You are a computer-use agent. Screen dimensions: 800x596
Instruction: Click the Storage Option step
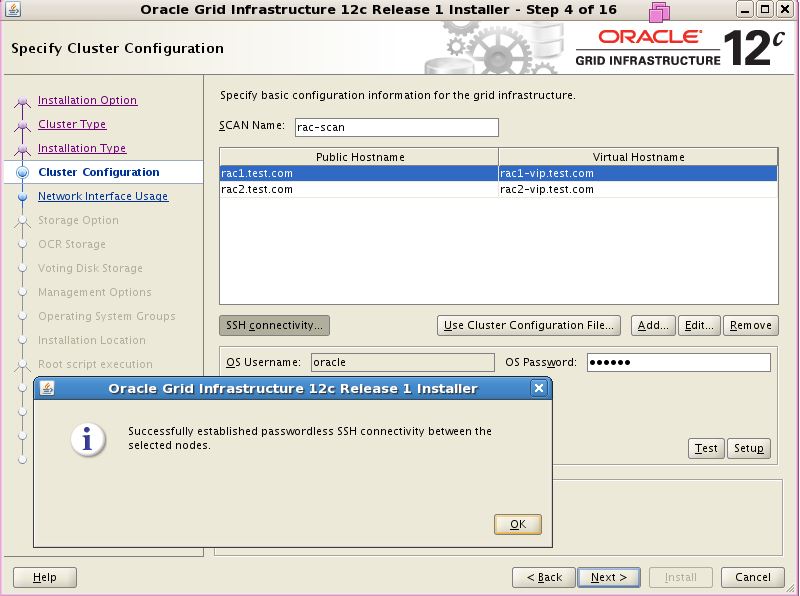click(x=78, y=220)
